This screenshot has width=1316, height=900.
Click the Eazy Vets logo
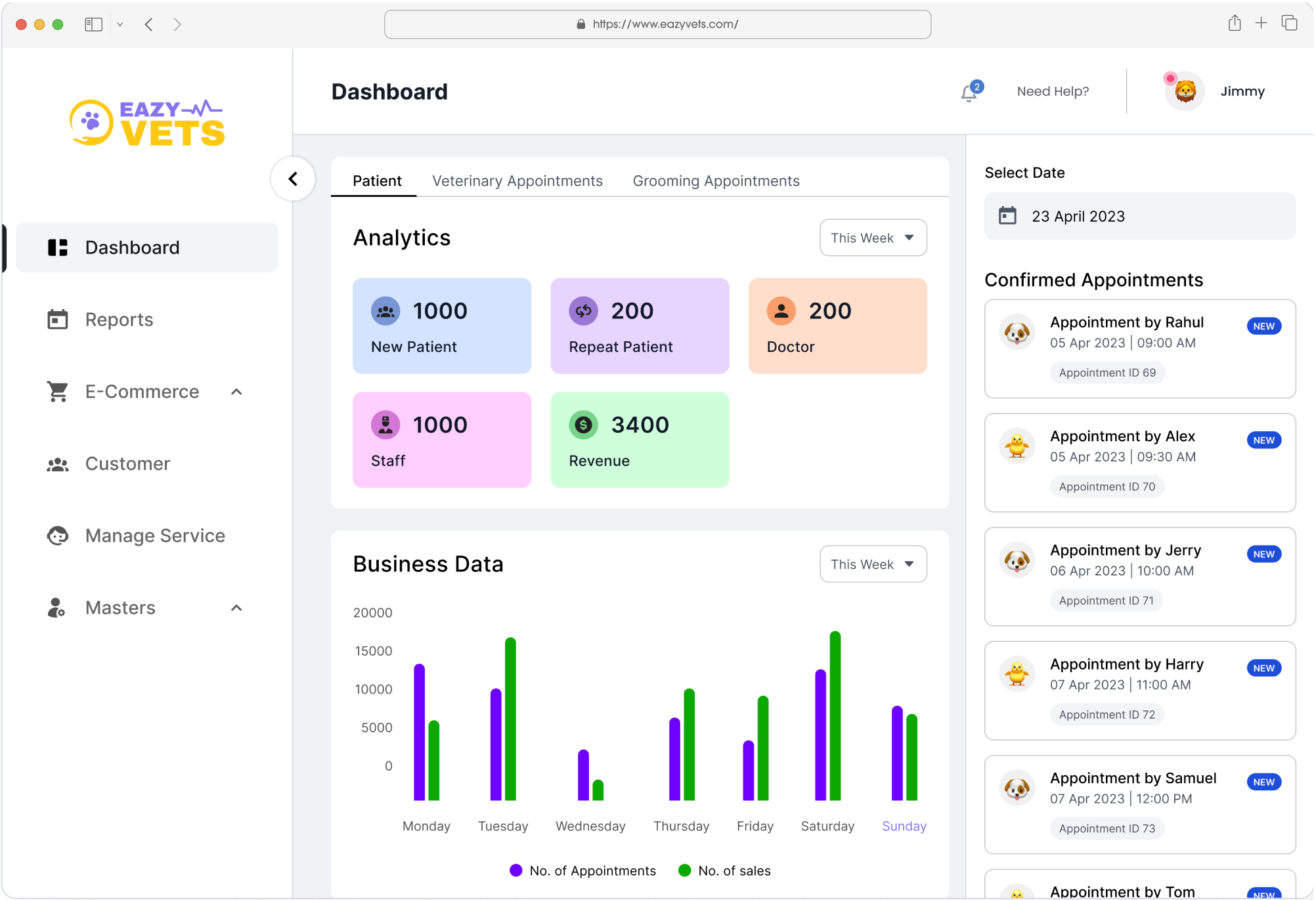(x=147, y=123)
